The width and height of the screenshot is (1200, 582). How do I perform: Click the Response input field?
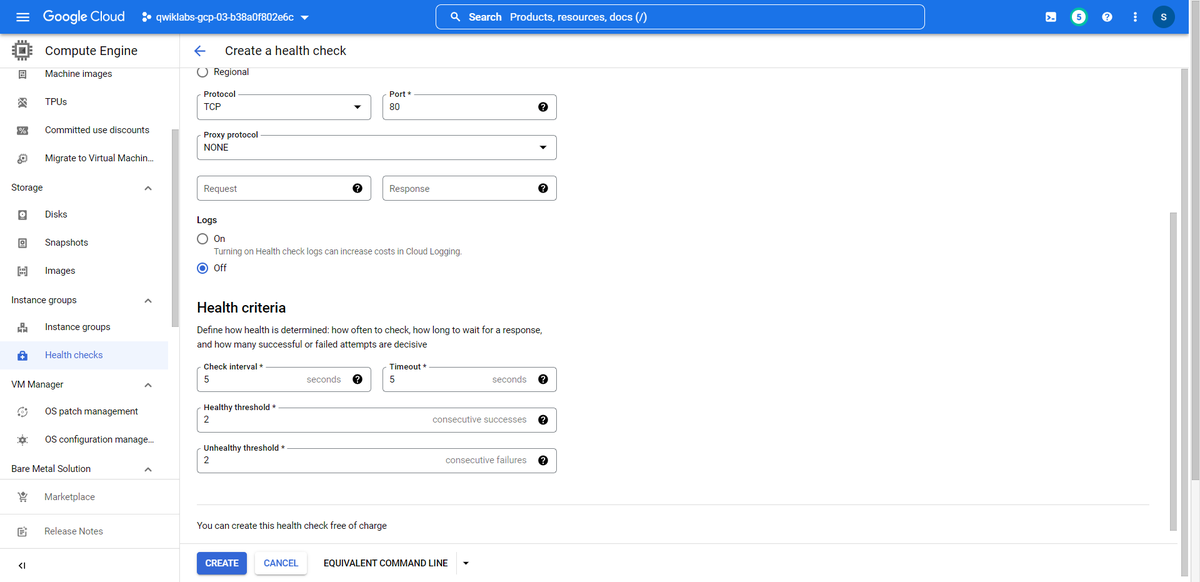469,188
